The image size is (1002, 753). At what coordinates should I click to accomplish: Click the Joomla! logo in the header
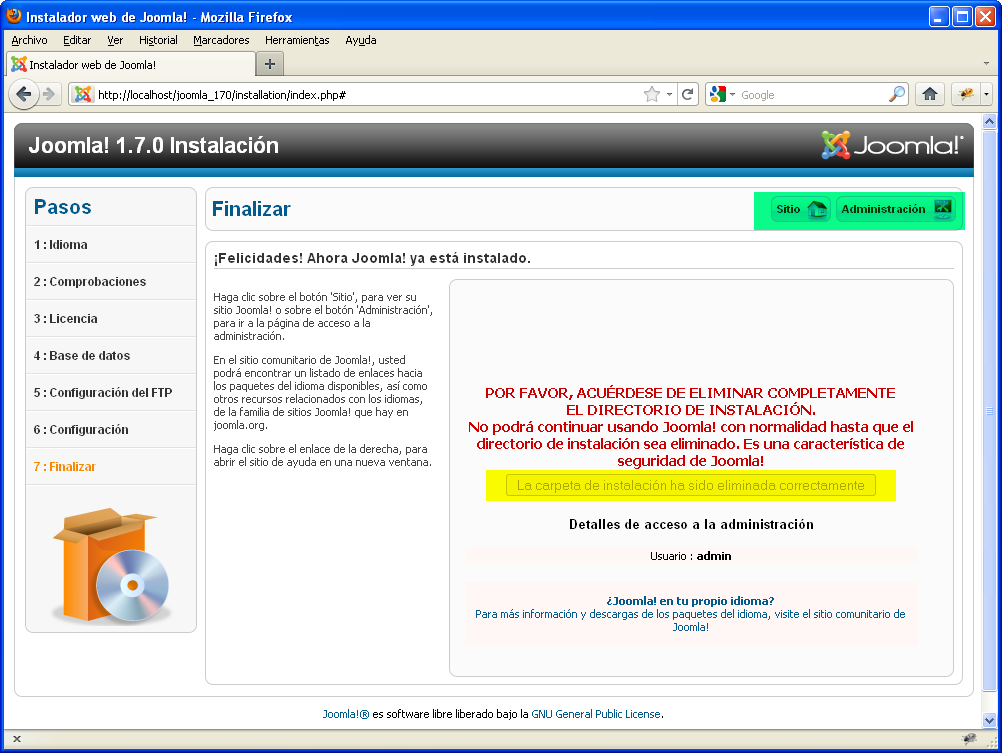tap(892, 145)
